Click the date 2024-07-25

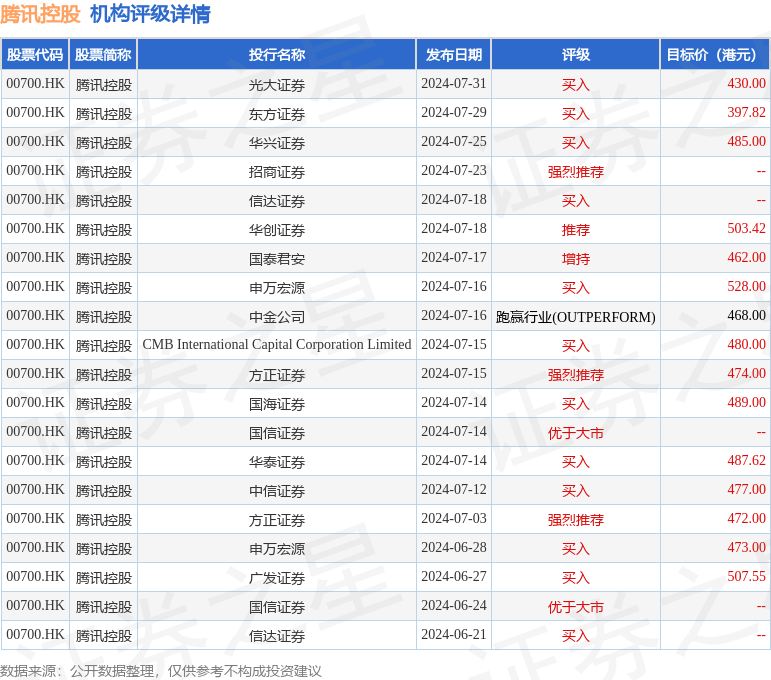[454, 142]
